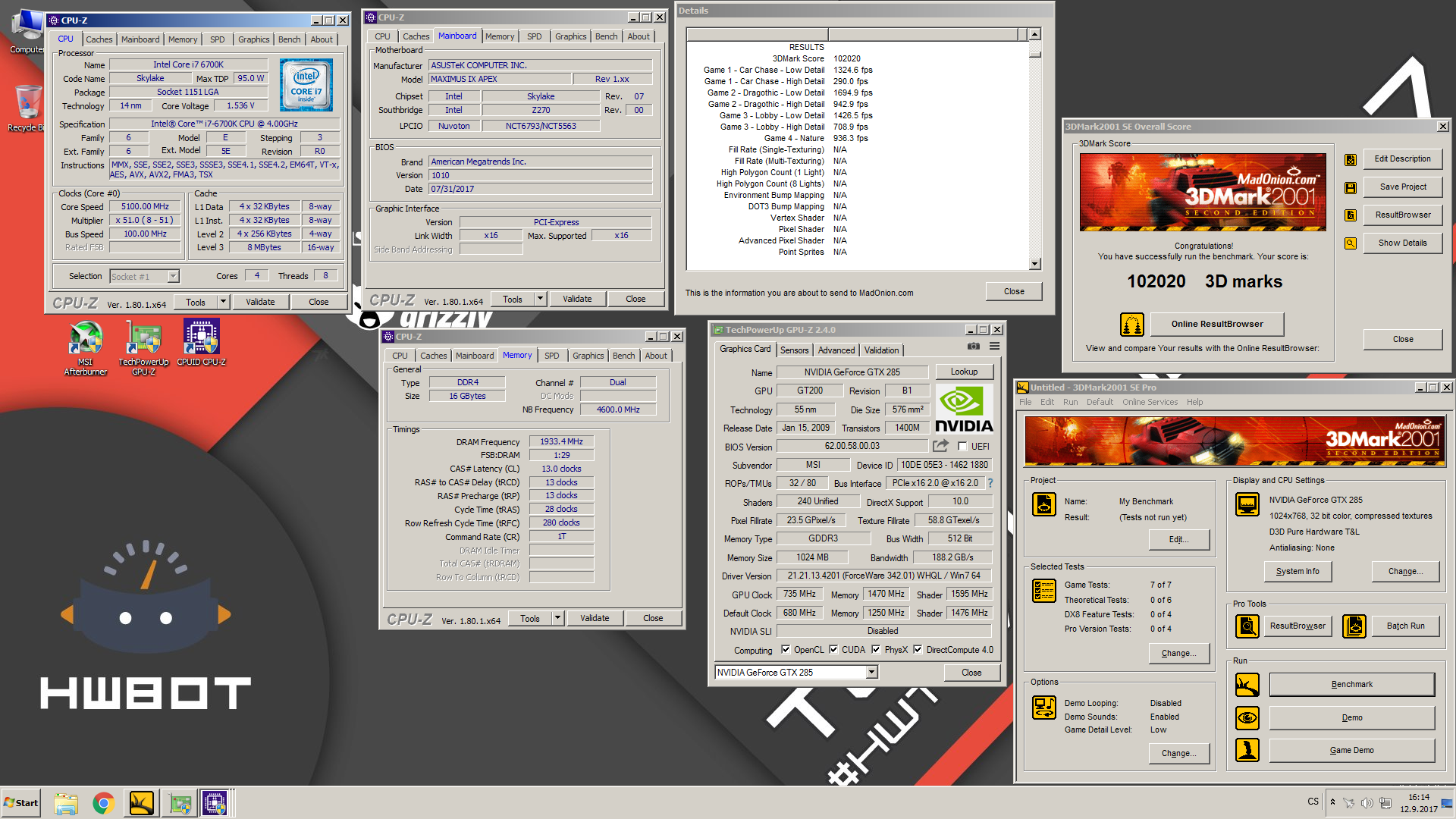
Task: Open the Sensors tab in GPU-Z
Action: coord(794,350)
